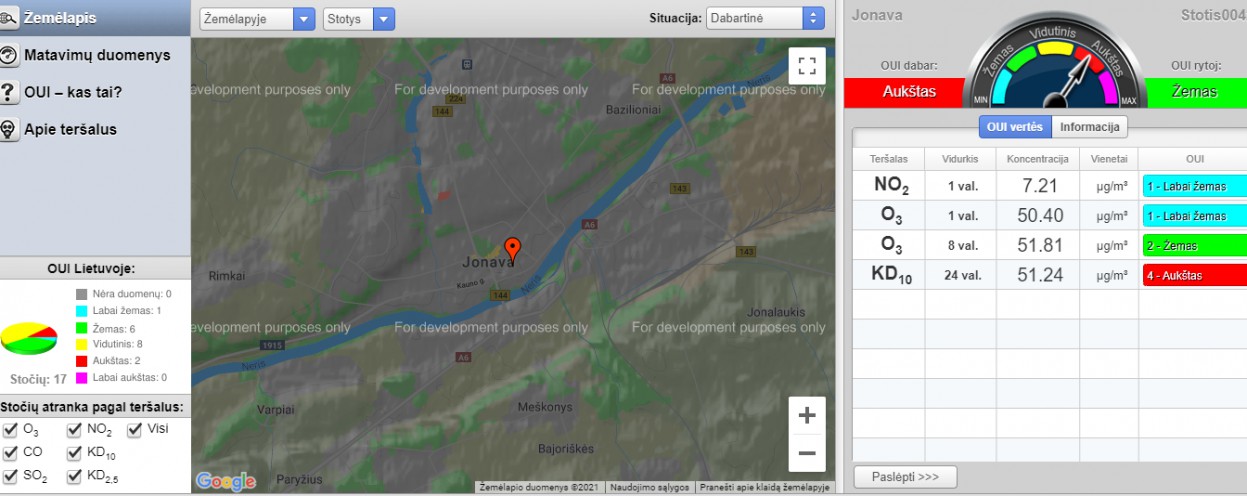Expand the Stotys dropdown
Screen dimensions: 1247x496
pyautogui.click(x=359, y=19)
